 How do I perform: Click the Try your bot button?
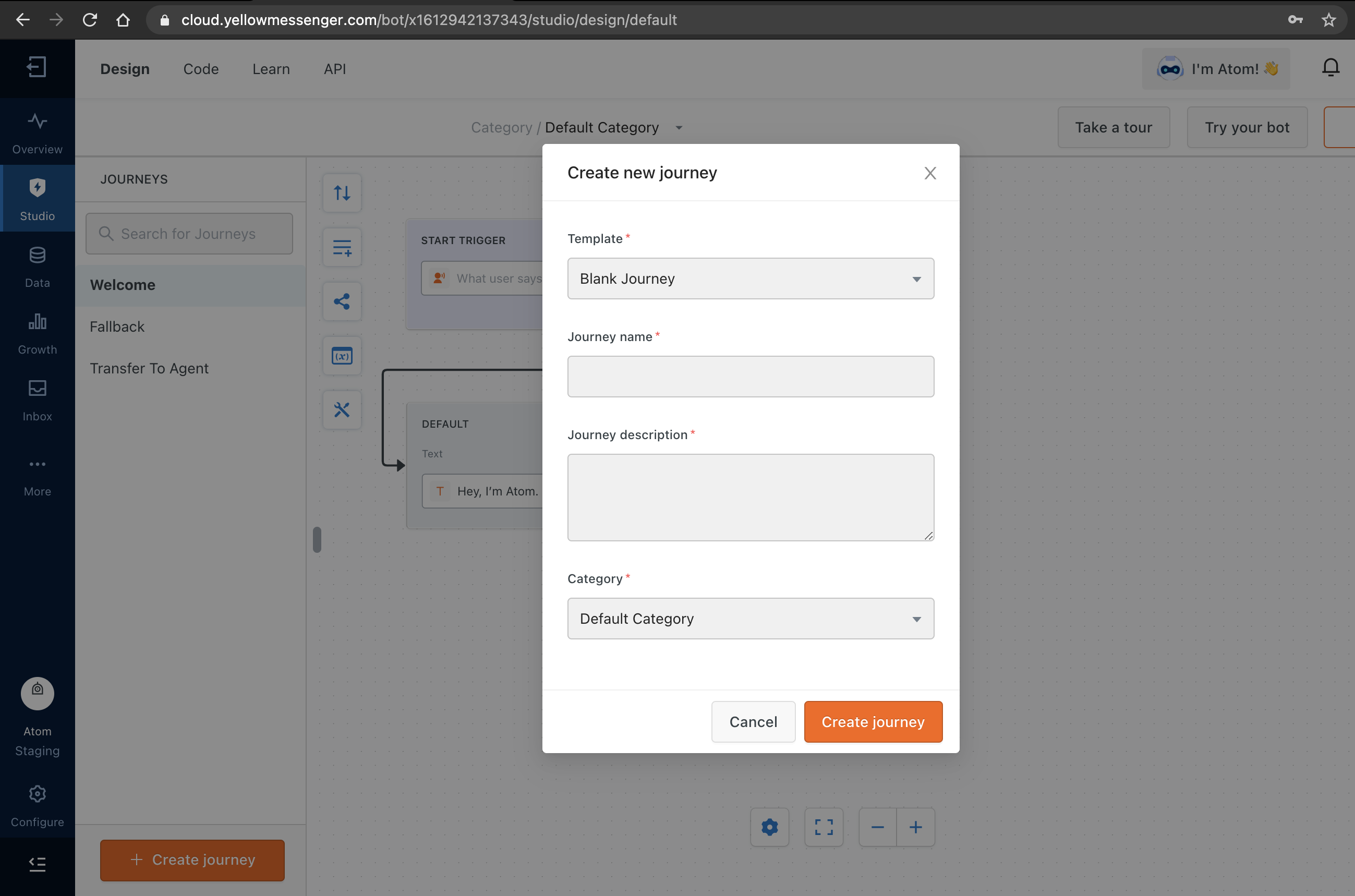1247,127
